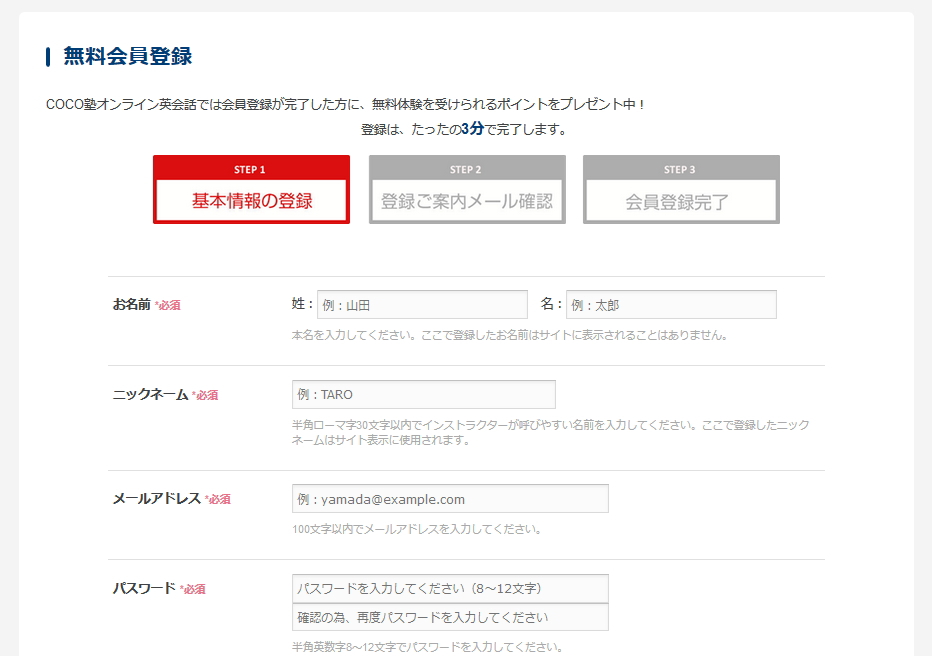Click the password confirmation field

coord(450,617)
